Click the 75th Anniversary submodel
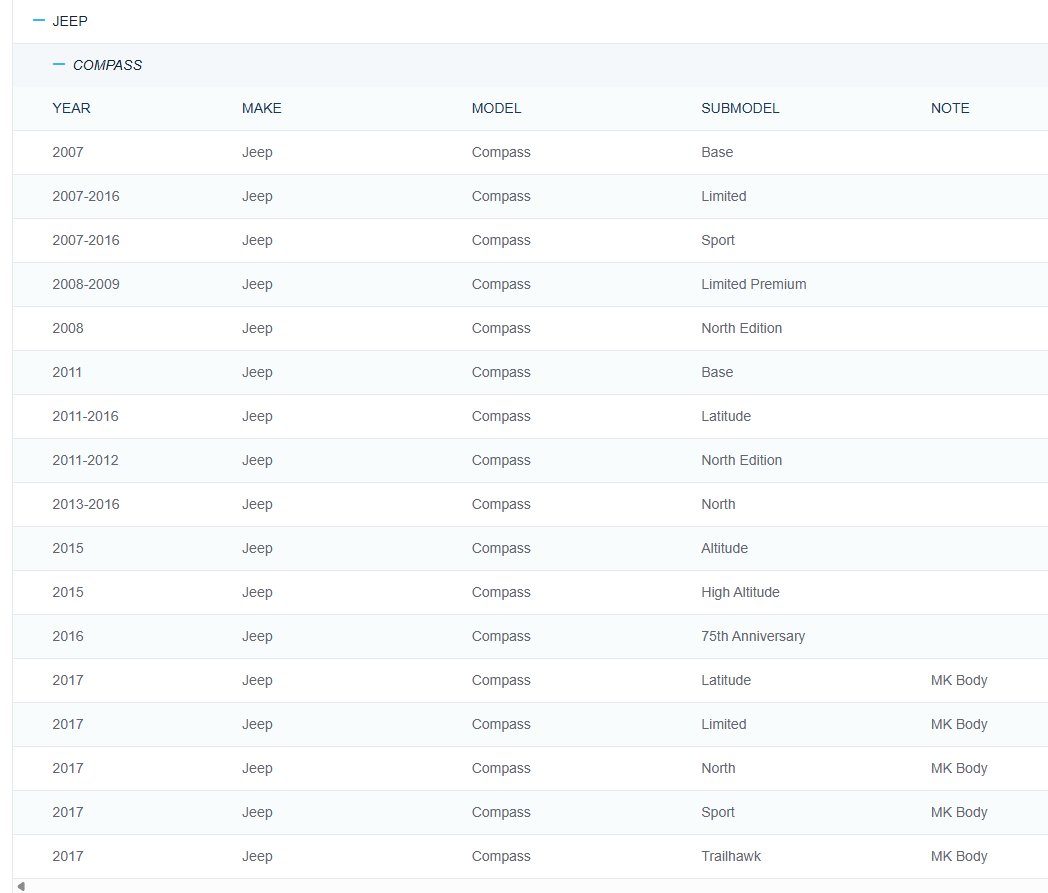Viewport: 1048px width, 893px height. coord(752,636)
